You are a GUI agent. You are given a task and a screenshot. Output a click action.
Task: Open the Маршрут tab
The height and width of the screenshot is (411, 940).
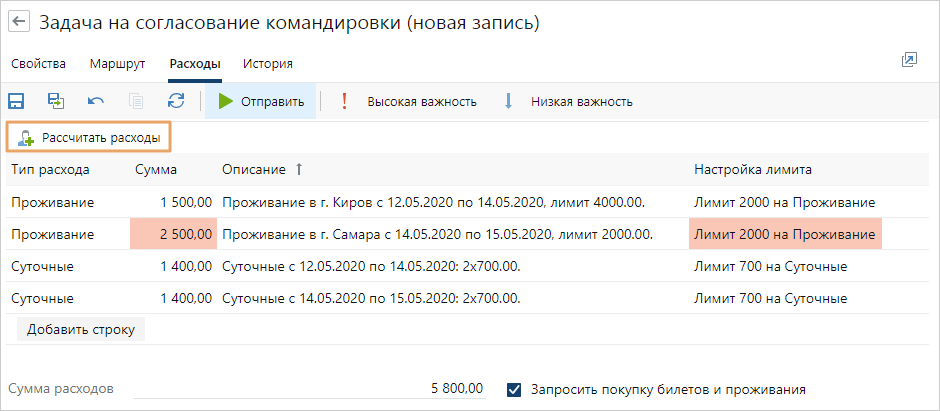tap(118, 64)
